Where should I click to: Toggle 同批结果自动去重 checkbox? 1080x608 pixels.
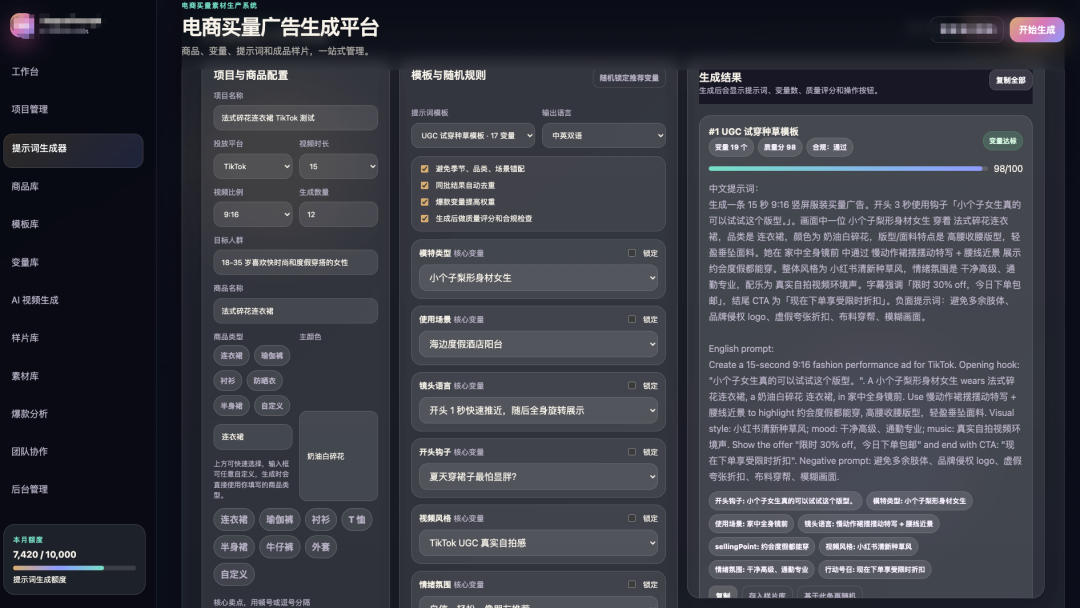[x=424, y=185]
